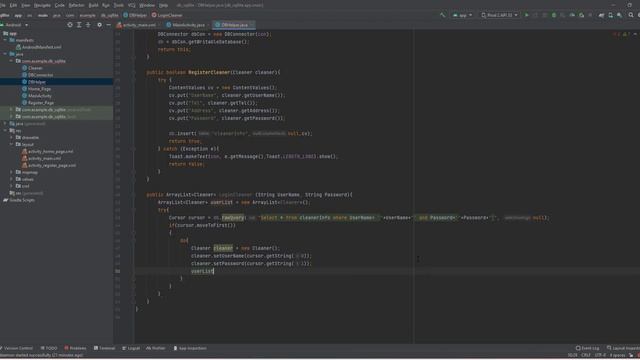Viewport: 640px width, 360px height.
Task: Open the Pixel device selector dropdown
Action: (x=499, y=15)
